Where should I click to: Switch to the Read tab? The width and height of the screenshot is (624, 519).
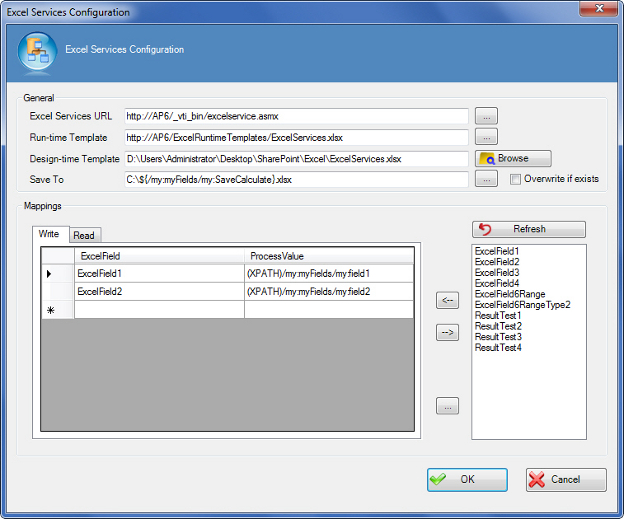tap(84, 235)
